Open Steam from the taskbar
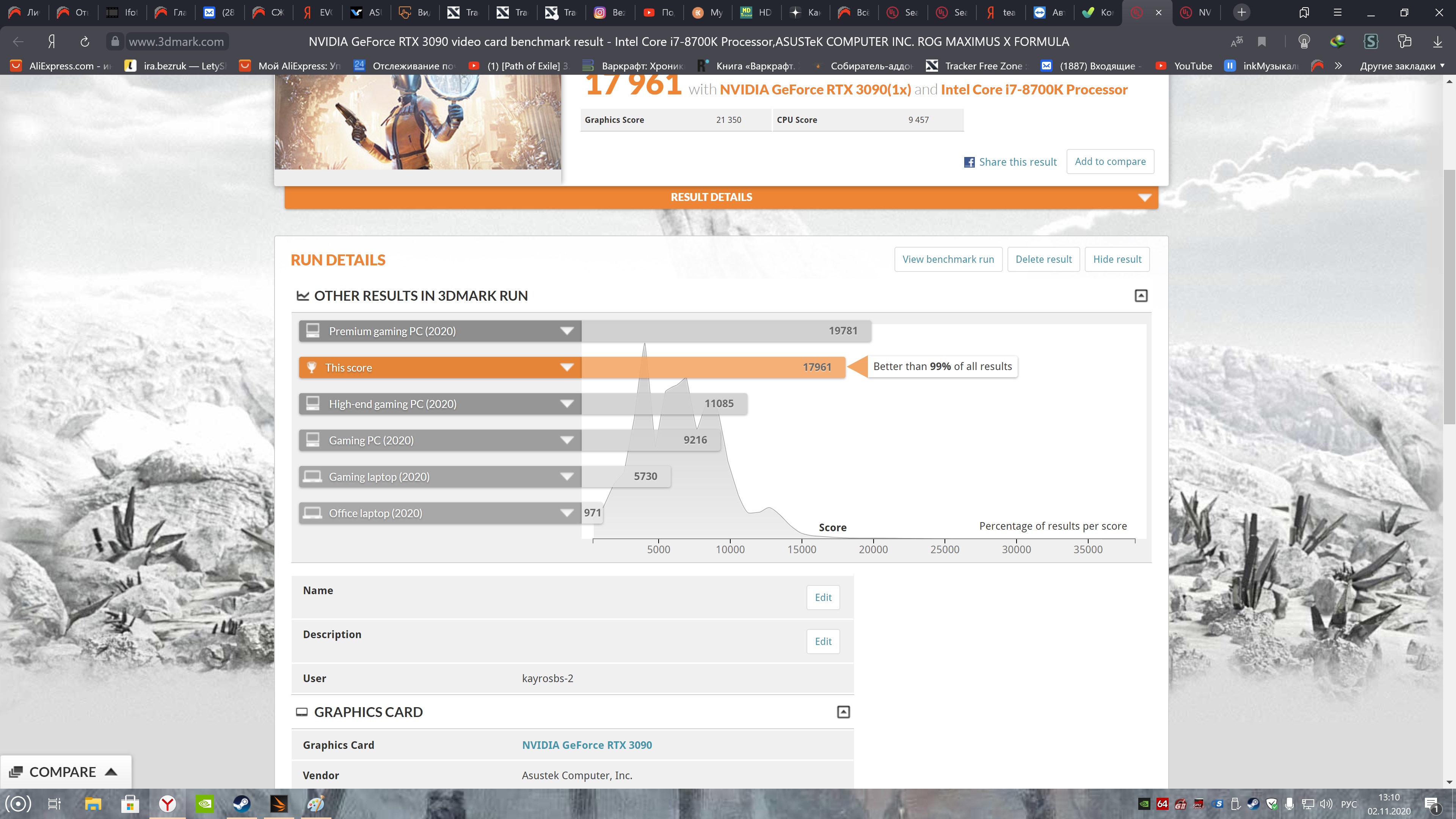Viewport: 1456px width, 819px height. 242,803
